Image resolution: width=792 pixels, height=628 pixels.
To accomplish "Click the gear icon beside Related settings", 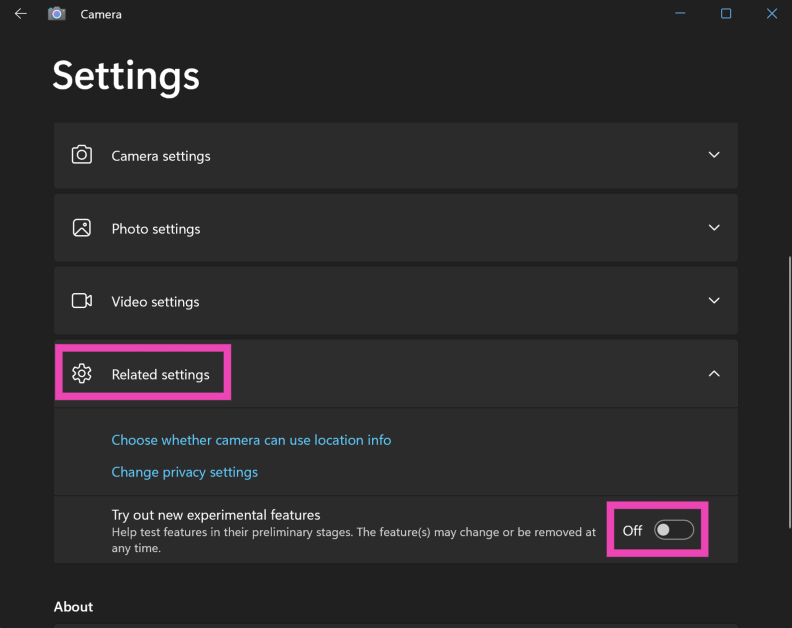I will click(82, 374).
